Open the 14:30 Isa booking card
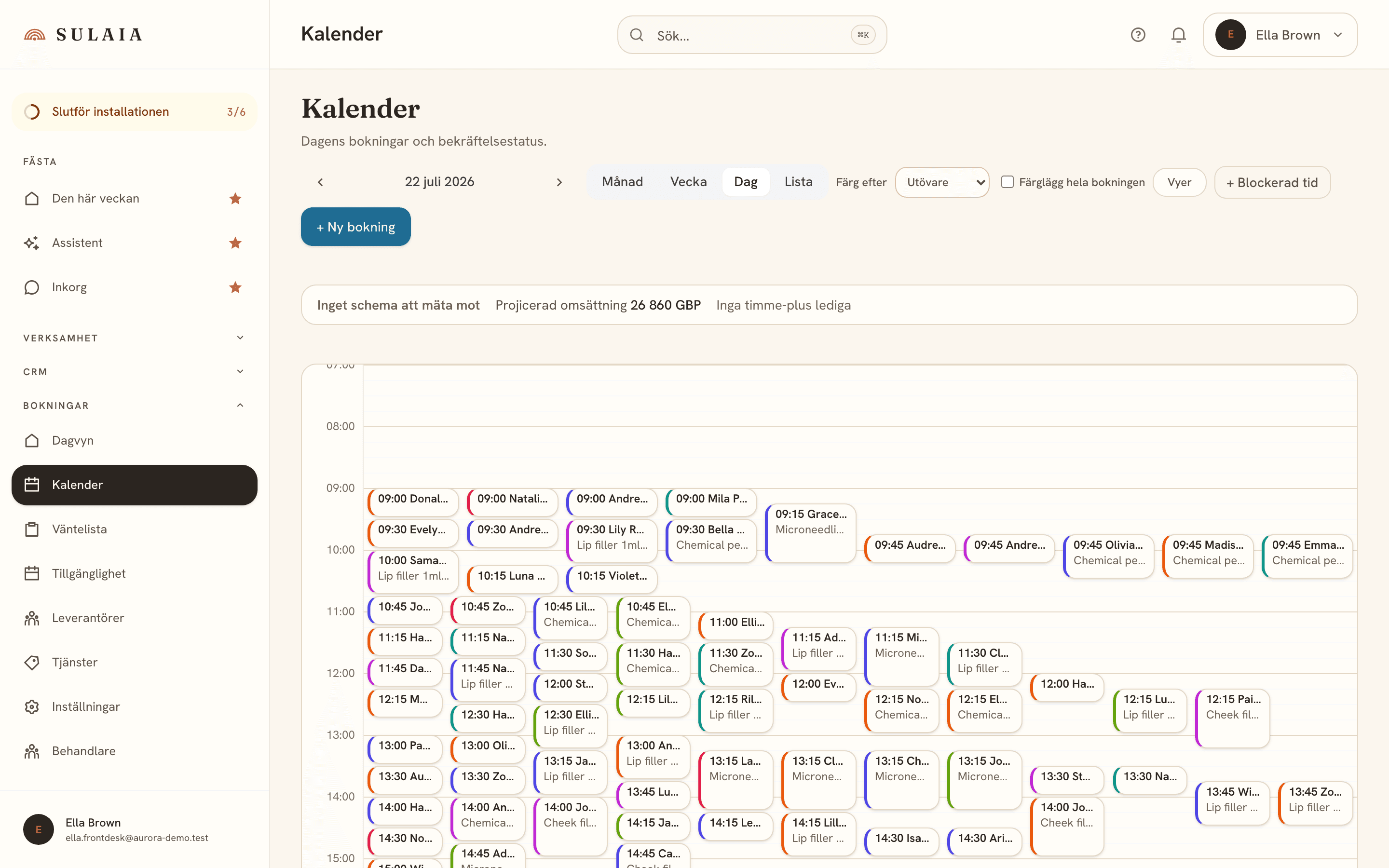Viewport: 1389px width, 868px height. pos(901,841)
